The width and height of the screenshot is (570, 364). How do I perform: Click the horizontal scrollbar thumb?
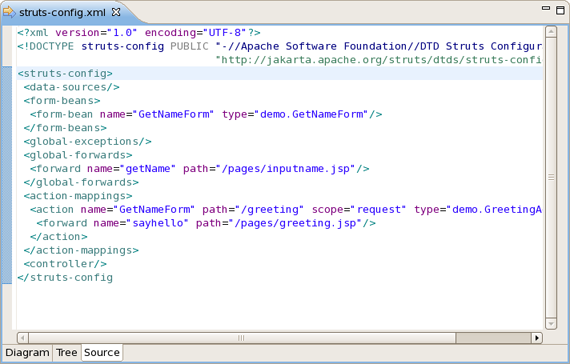(242, 338)
